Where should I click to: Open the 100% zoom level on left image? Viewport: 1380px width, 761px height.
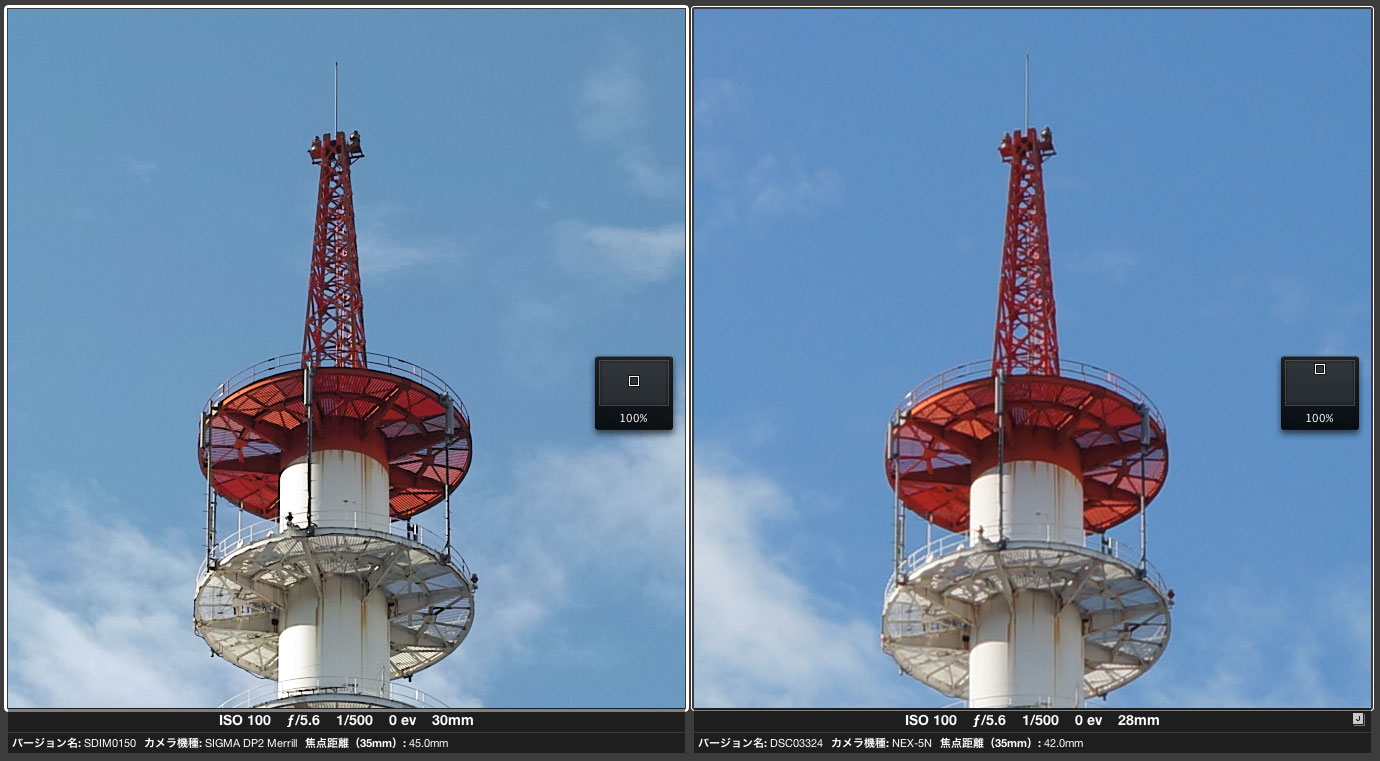[x=633, y=418]
